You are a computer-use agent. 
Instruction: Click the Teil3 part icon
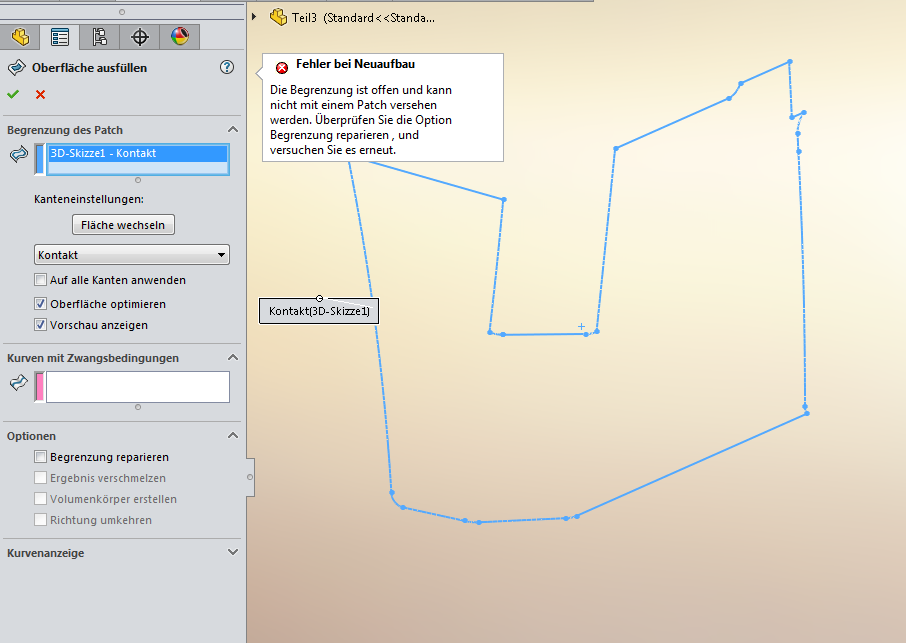click(279, 17)
